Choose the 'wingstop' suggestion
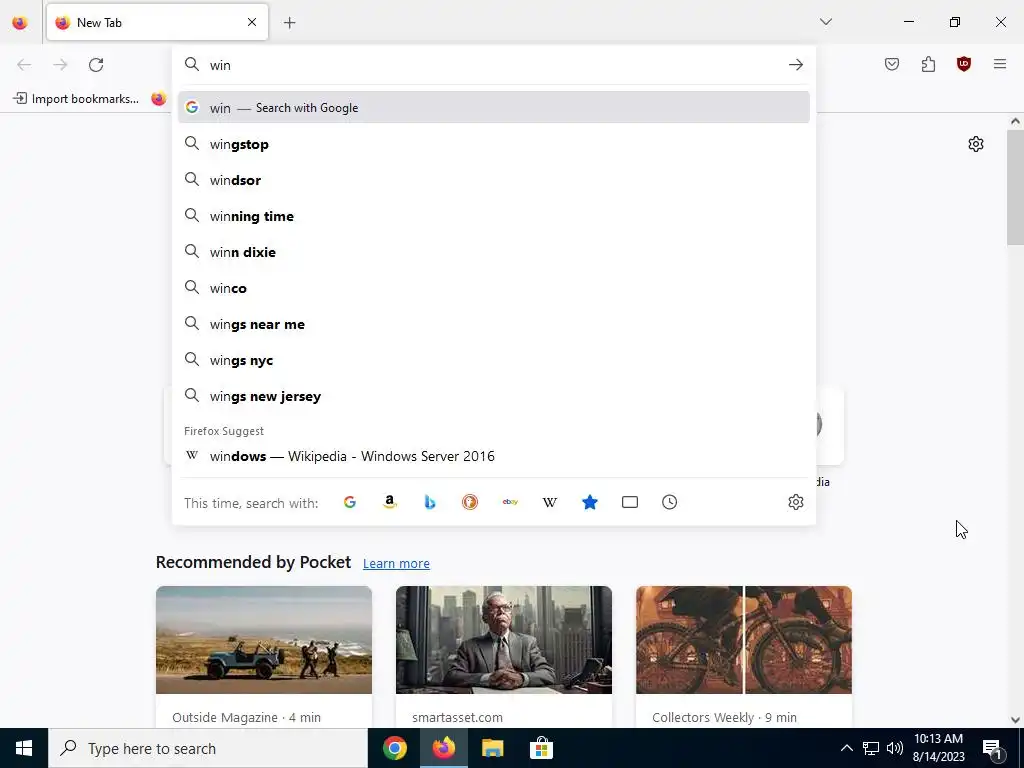 click(494, 144)
